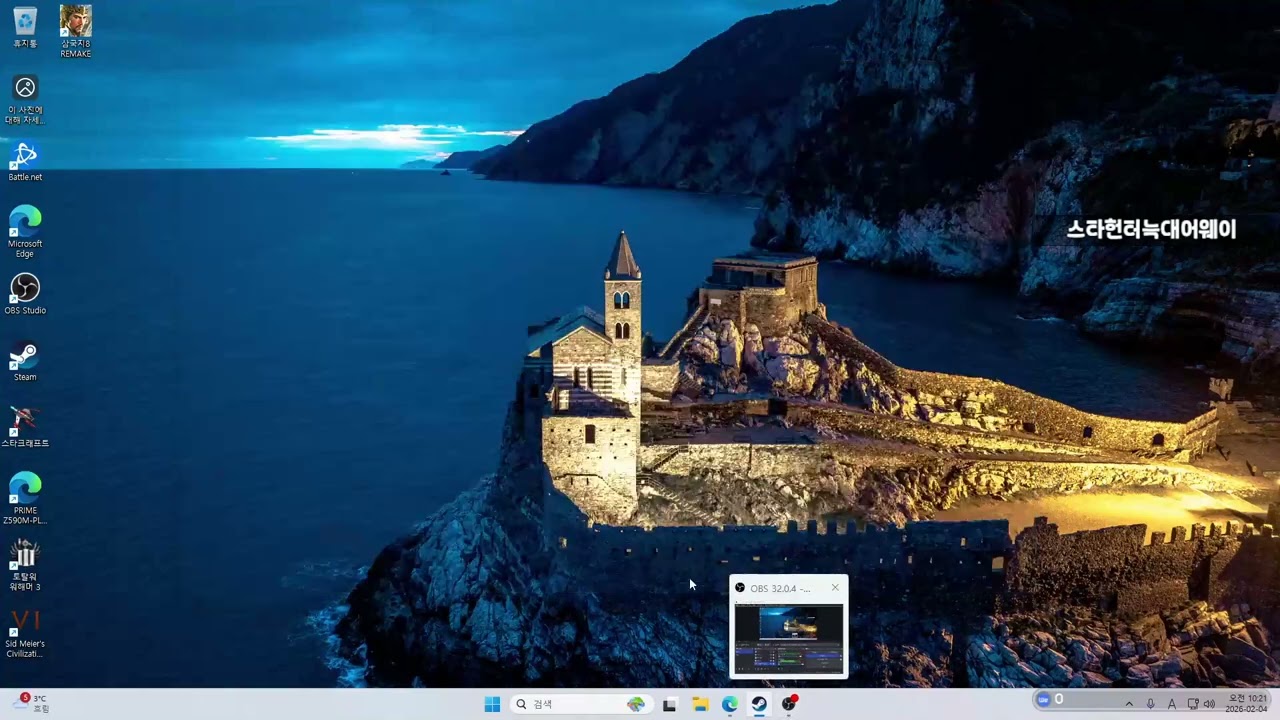
Task: Select the 삼국지8 REMAKE desktop shortcut
Action: pyautogui.click(x=76, y=31)
